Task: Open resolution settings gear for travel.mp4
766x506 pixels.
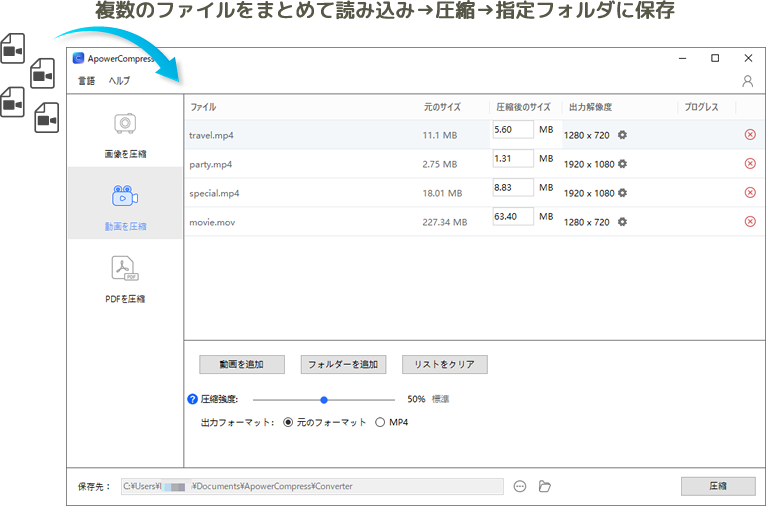Action: point(622,135)
